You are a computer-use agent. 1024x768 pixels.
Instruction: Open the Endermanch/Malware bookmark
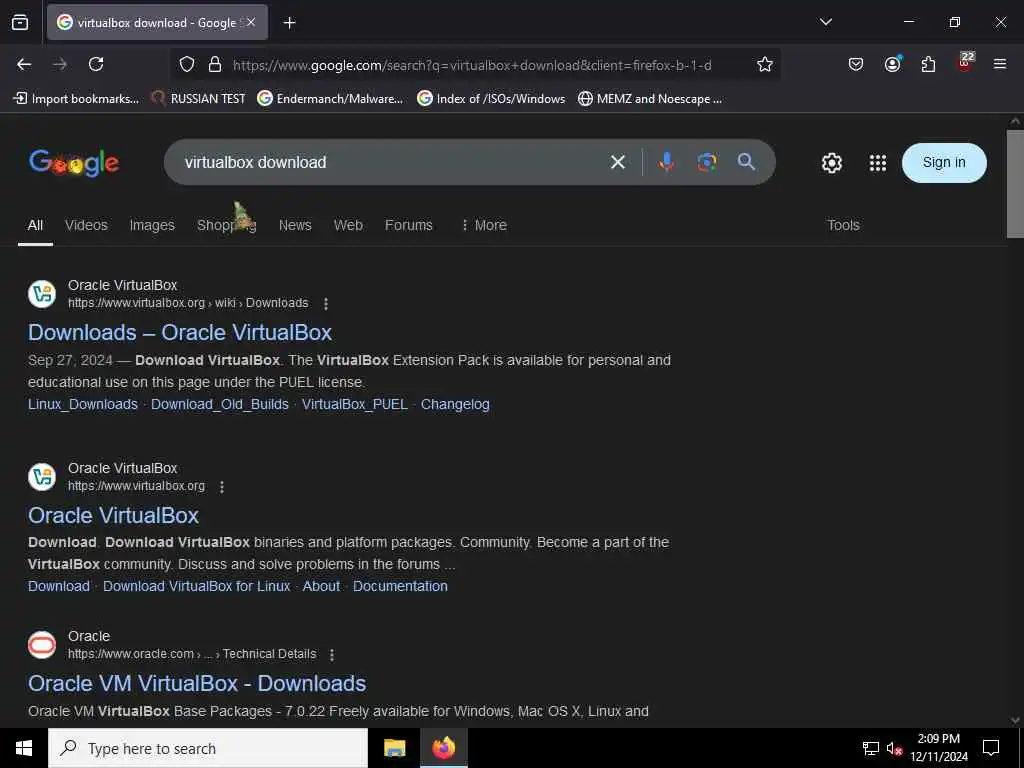pyautogui.click(x=330, y=99)
